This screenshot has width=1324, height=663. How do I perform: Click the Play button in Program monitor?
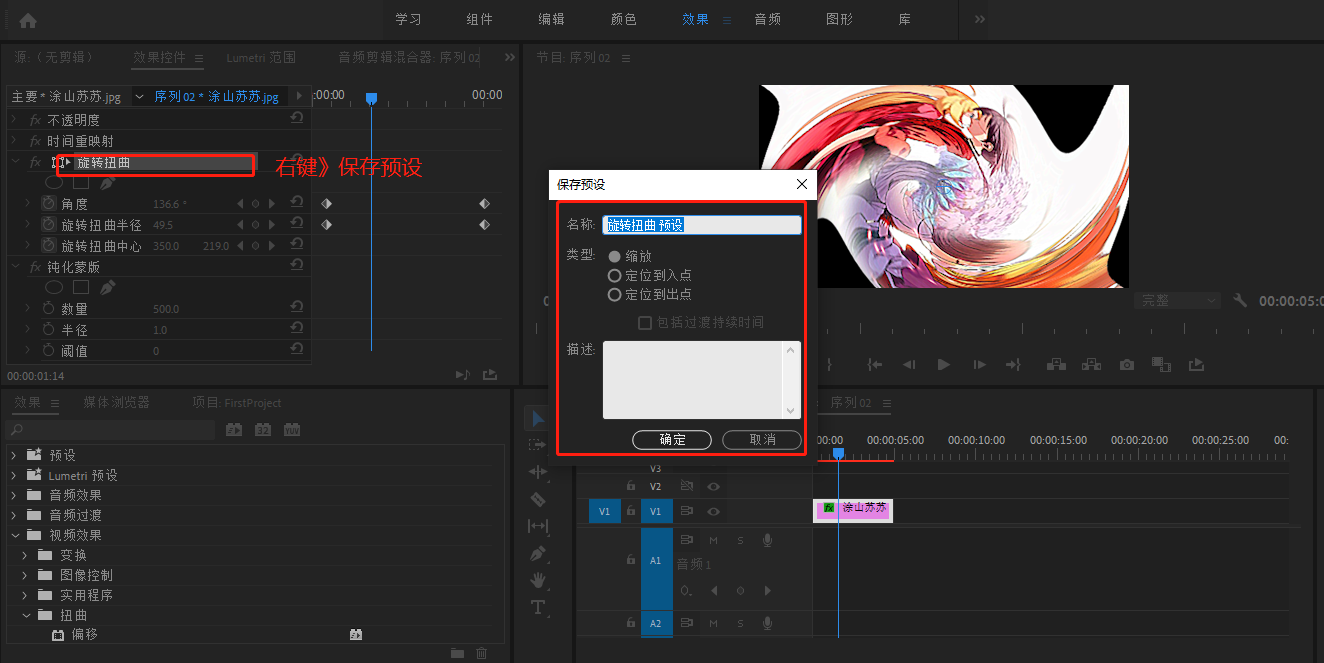click(x=943, y=365)
